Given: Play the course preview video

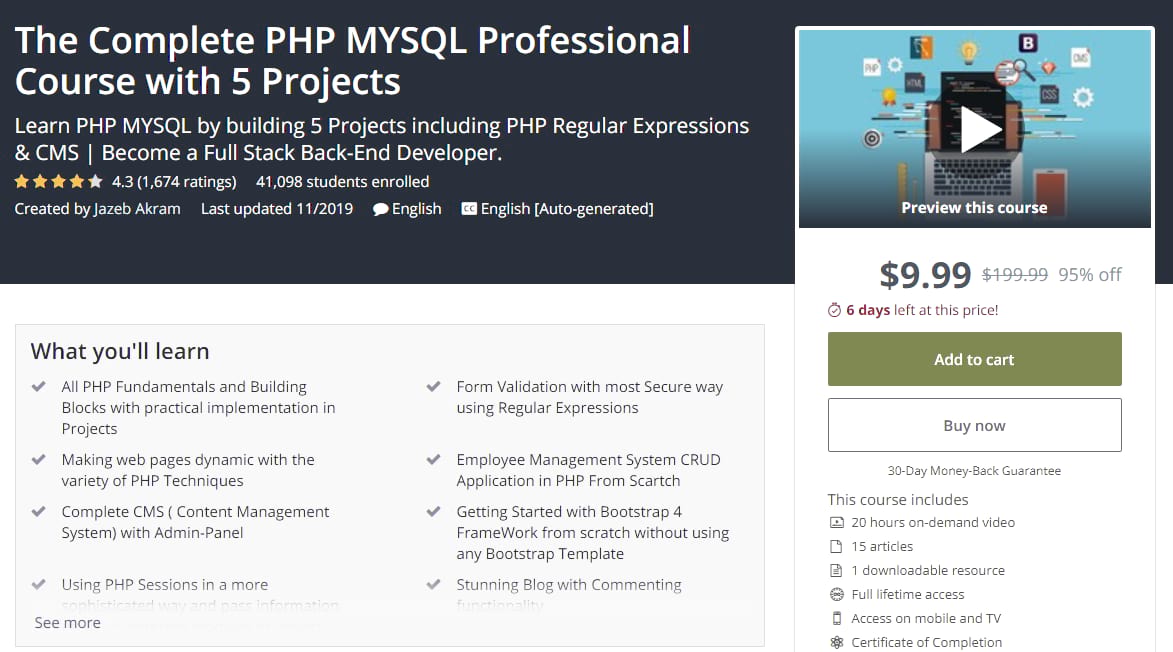Looking at the screenshot, I should [976, 128].
